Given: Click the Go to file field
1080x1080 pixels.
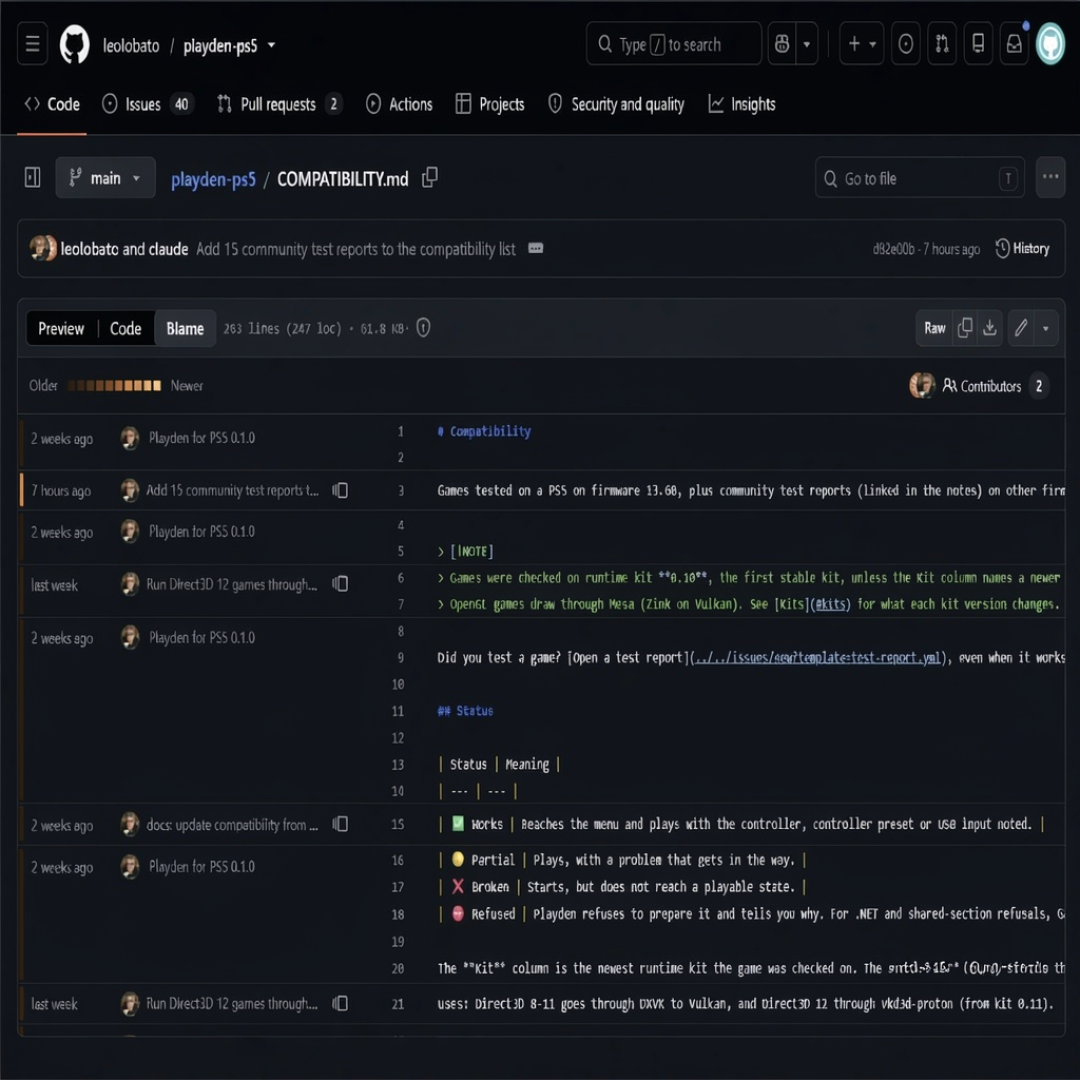Looking at the screenshot, I should [x=920, y=178].
